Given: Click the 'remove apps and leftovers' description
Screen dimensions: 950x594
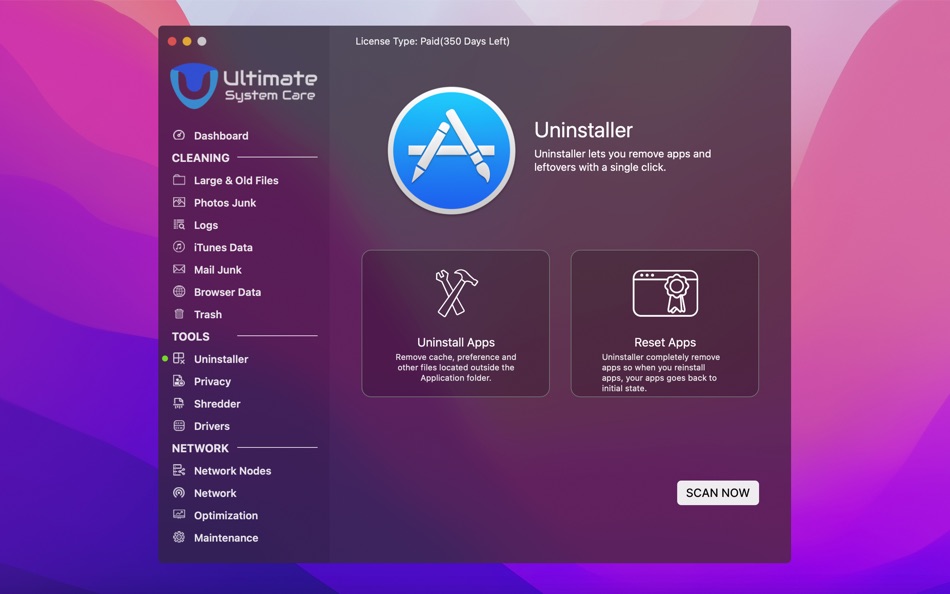Looking at the screenshot, I should point(622,161).
